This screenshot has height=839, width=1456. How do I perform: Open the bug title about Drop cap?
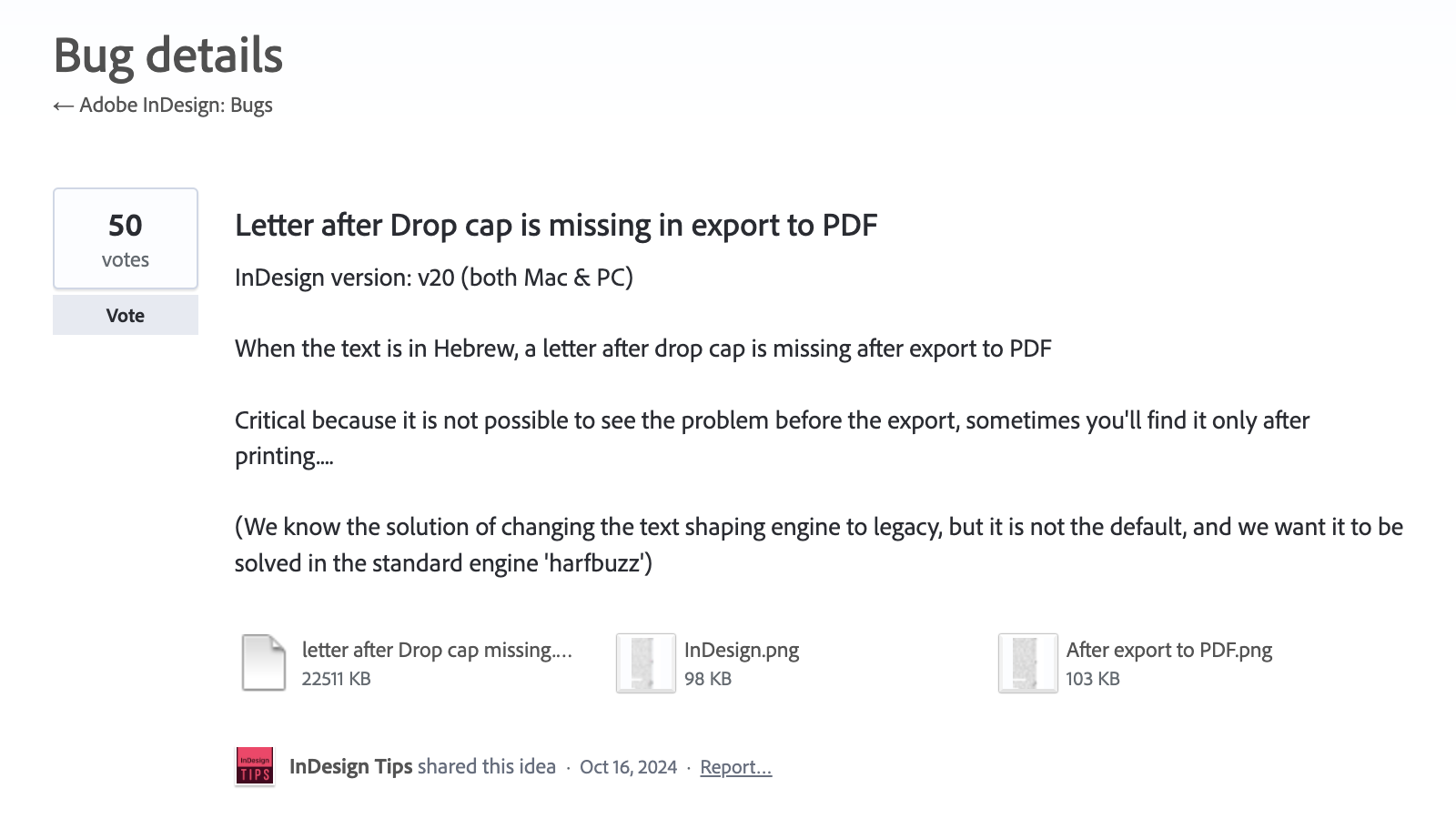click(556, 226)
